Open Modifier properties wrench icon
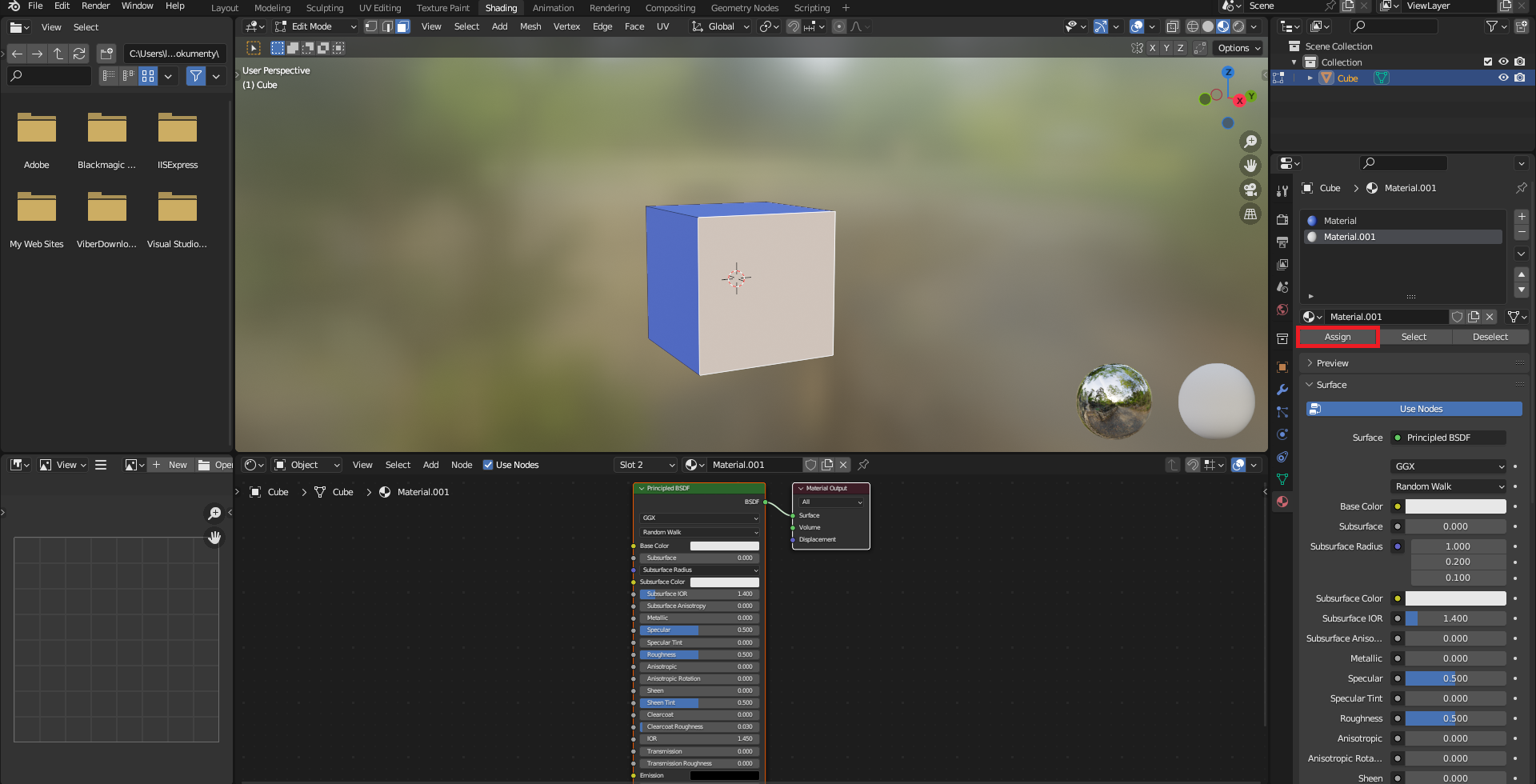 (1282, 390)
